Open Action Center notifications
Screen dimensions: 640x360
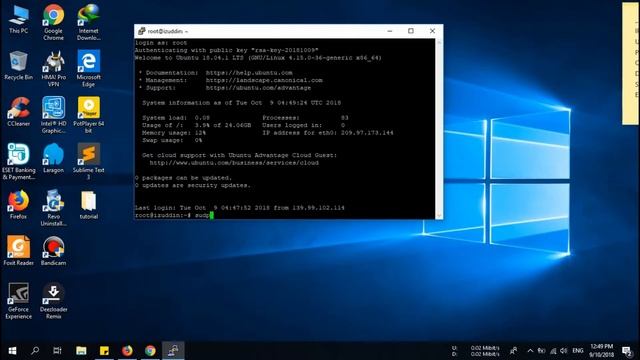click(x=627, y=351)
